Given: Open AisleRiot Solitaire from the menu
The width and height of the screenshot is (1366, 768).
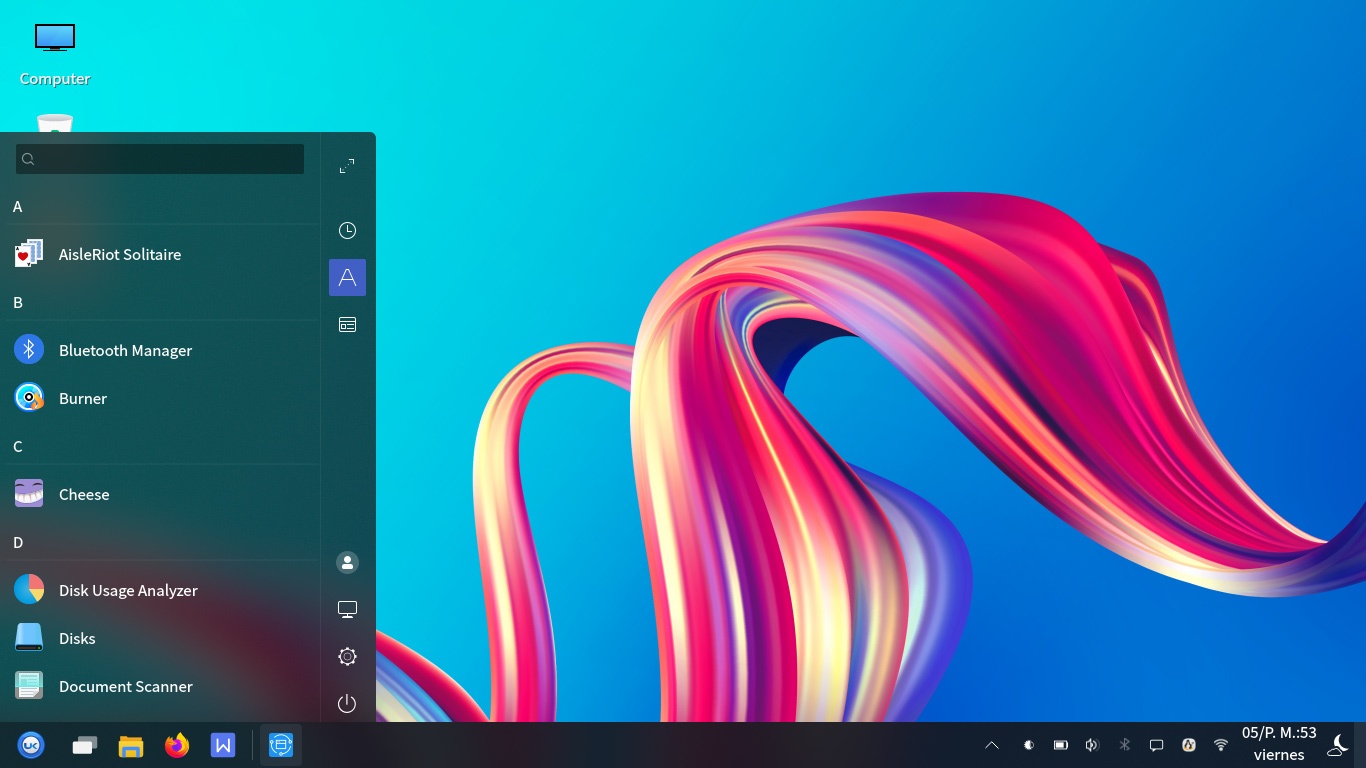Looking at the screenshot, I should tap(120, 254).
